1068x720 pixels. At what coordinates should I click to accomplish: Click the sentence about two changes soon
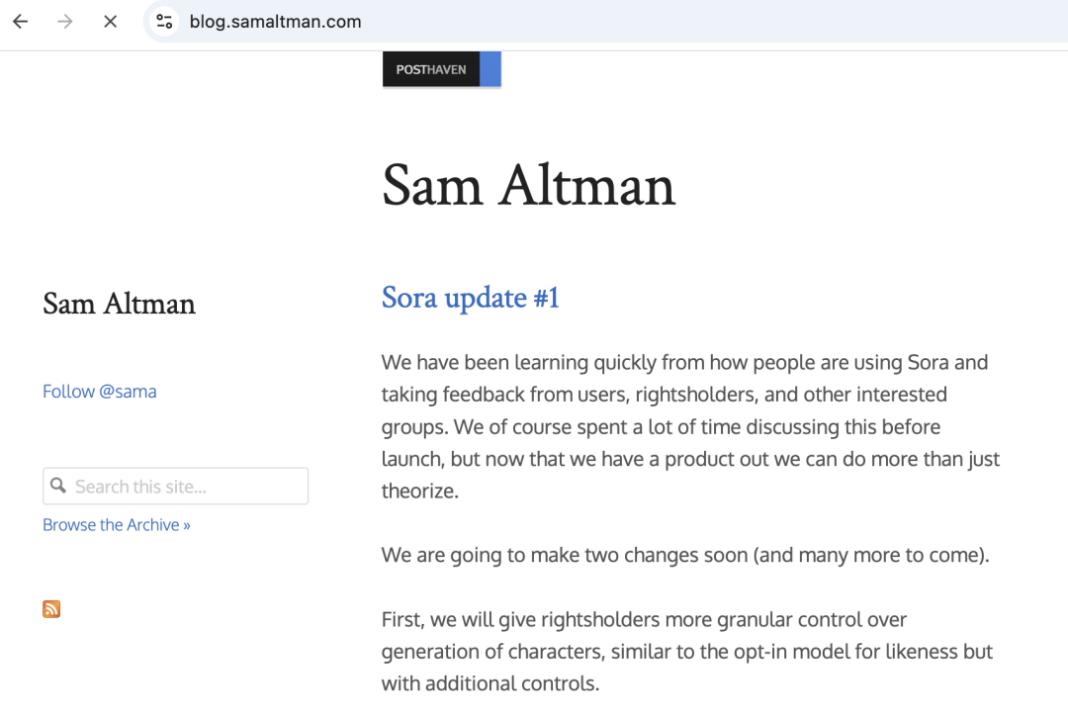684,555
